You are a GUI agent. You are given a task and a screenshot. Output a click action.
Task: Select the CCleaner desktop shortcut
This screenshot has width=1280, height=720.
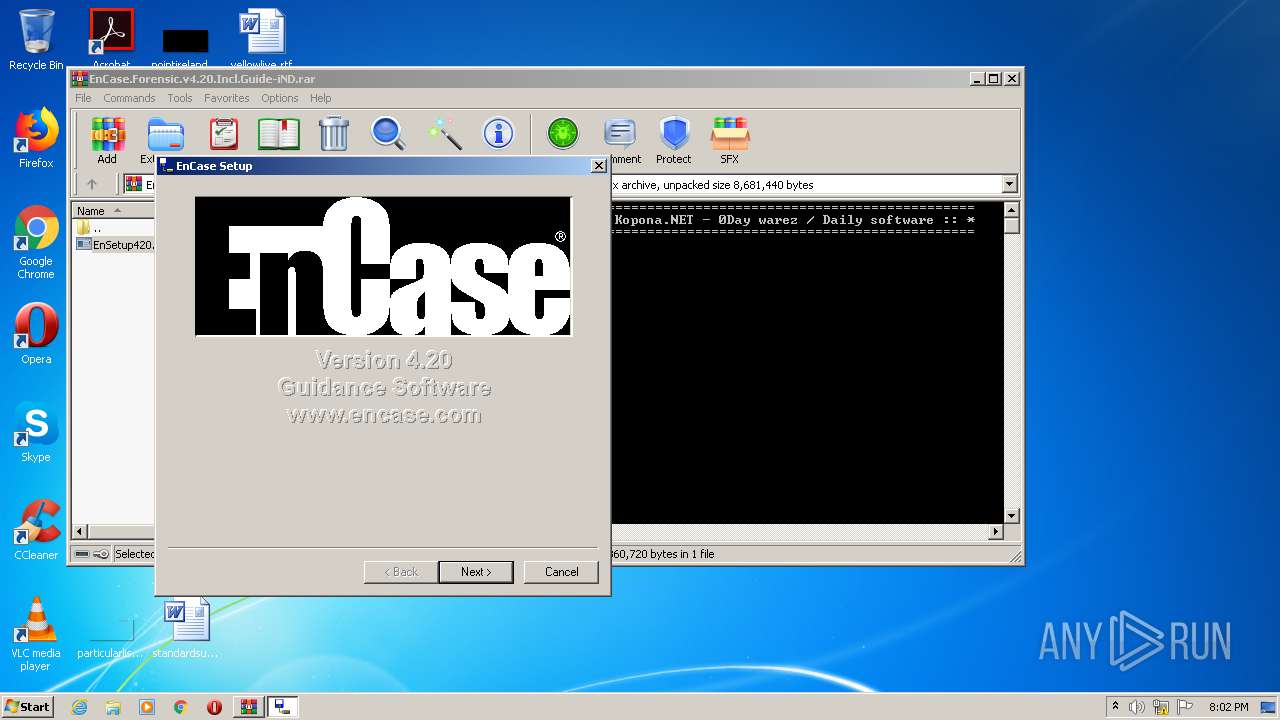coord(36,530)
